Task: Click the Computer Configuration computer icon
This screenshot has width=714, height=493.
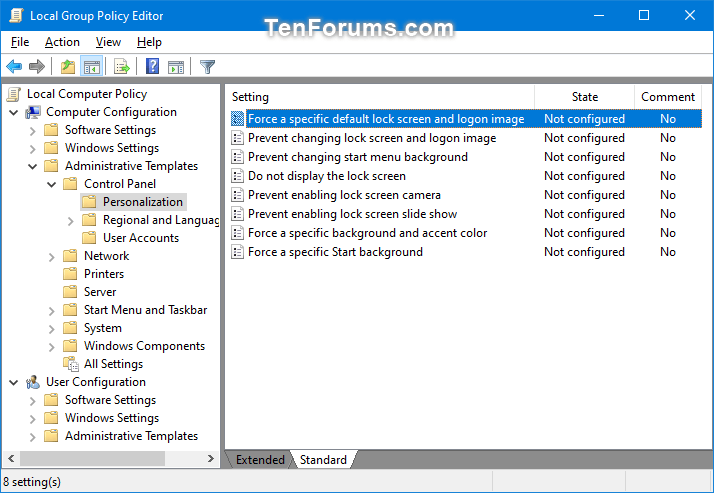Action: 33,112
